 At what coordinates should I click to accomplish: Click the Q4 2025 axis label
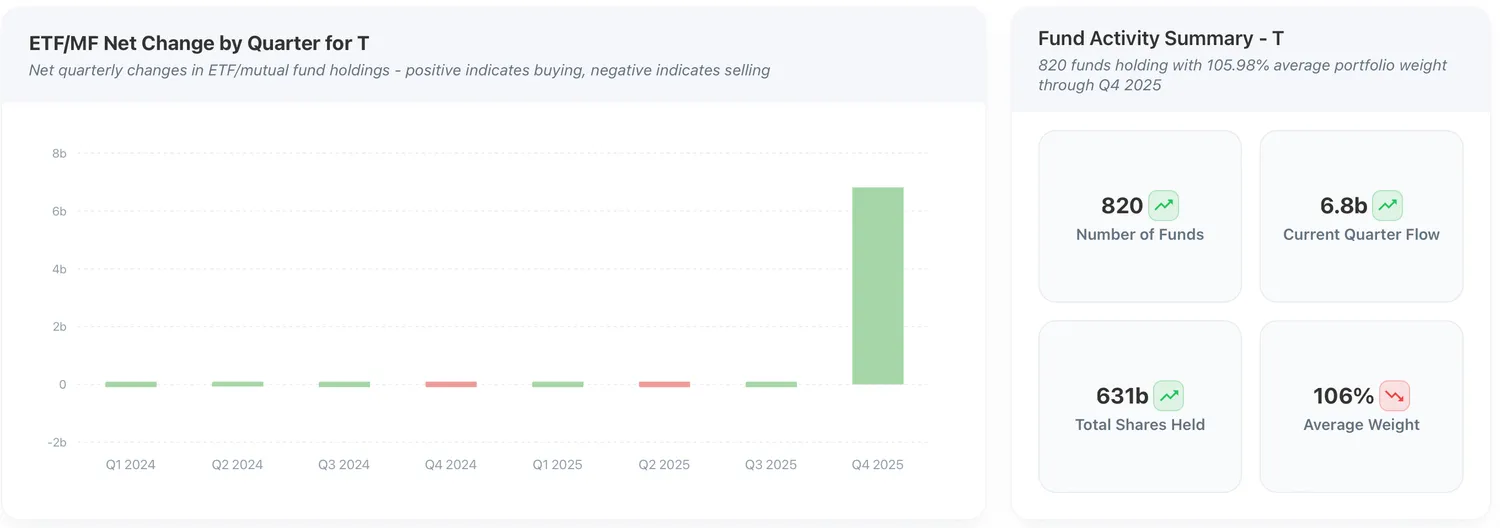(x=877, y=465)
